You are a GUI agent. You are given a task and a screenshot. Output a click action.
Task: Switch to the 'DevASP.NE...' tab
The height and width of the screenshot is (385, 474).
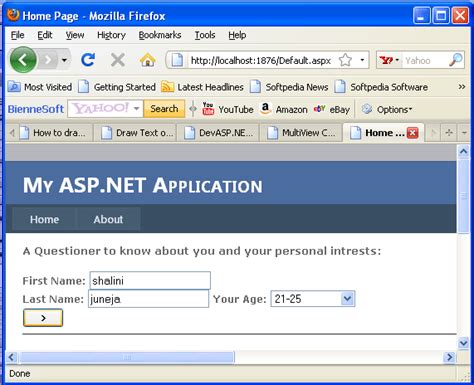218,133
